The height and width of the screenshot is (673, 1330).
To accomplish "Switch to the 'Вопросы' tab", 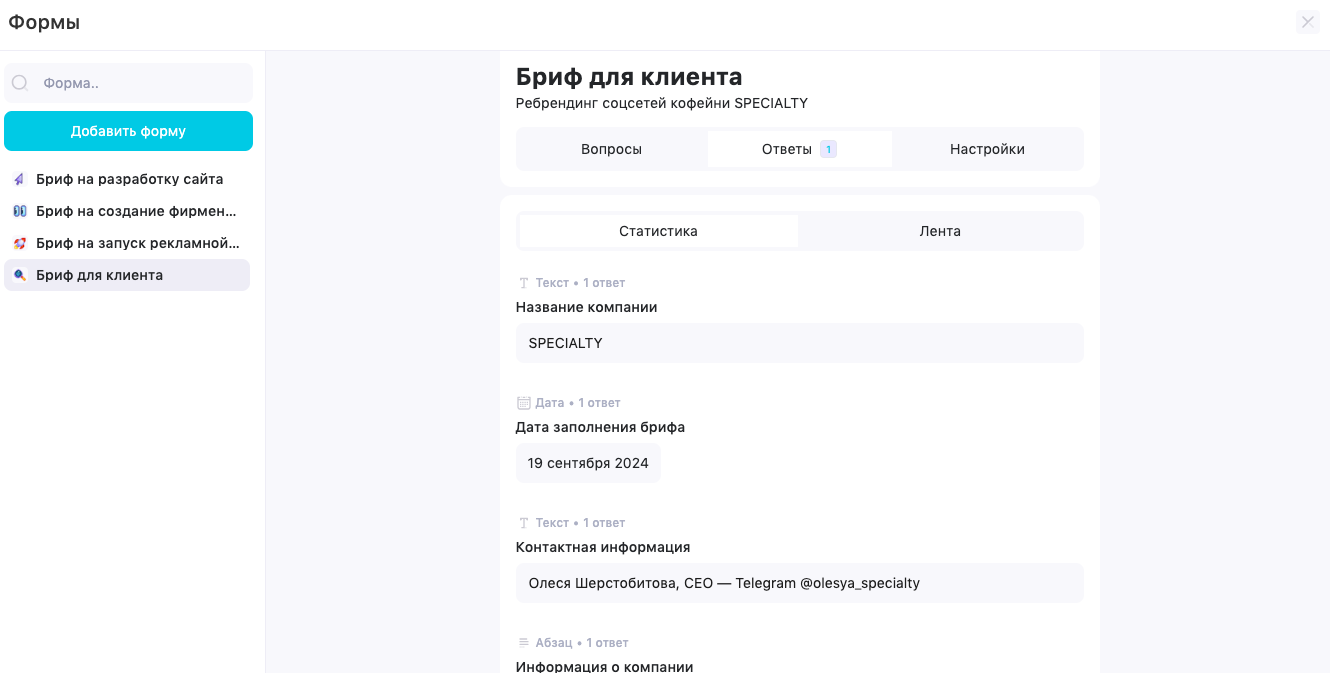I will (x=611, y=147).
